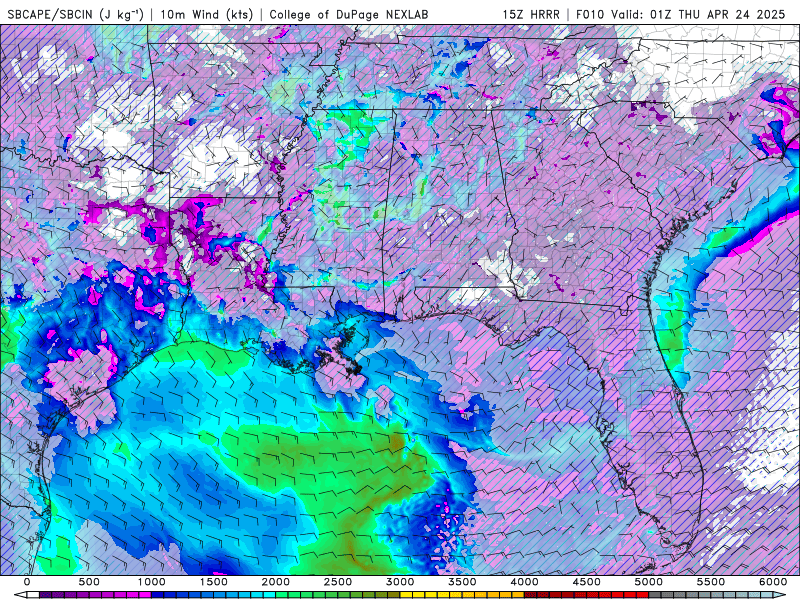Image resolution: width=800 pixels, height=600 pixels.
Task: Pick the yellow swatch just right of 3000
Action: (406, 595)
